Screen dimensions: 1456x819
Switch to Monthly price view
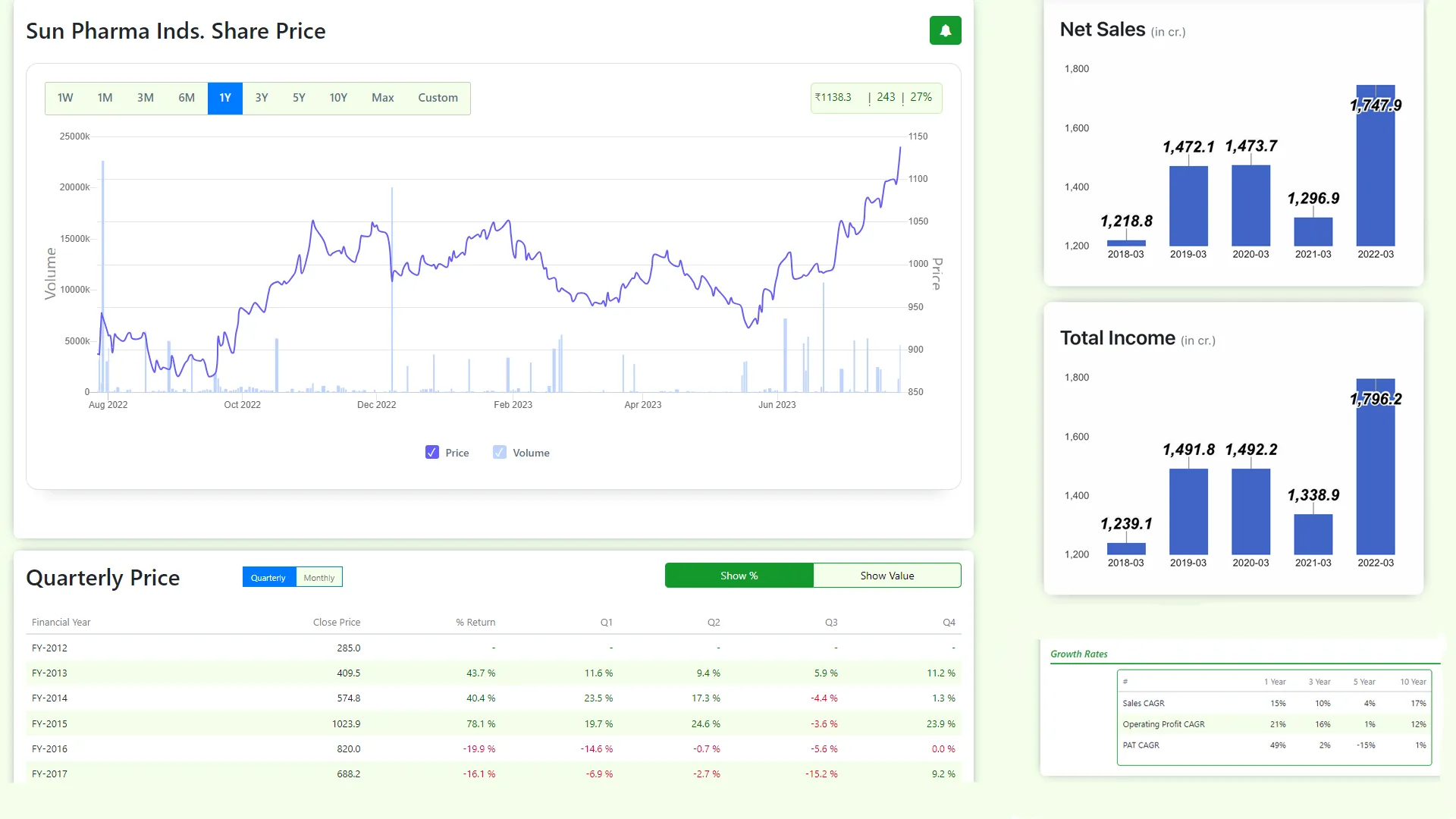point(319,578)
